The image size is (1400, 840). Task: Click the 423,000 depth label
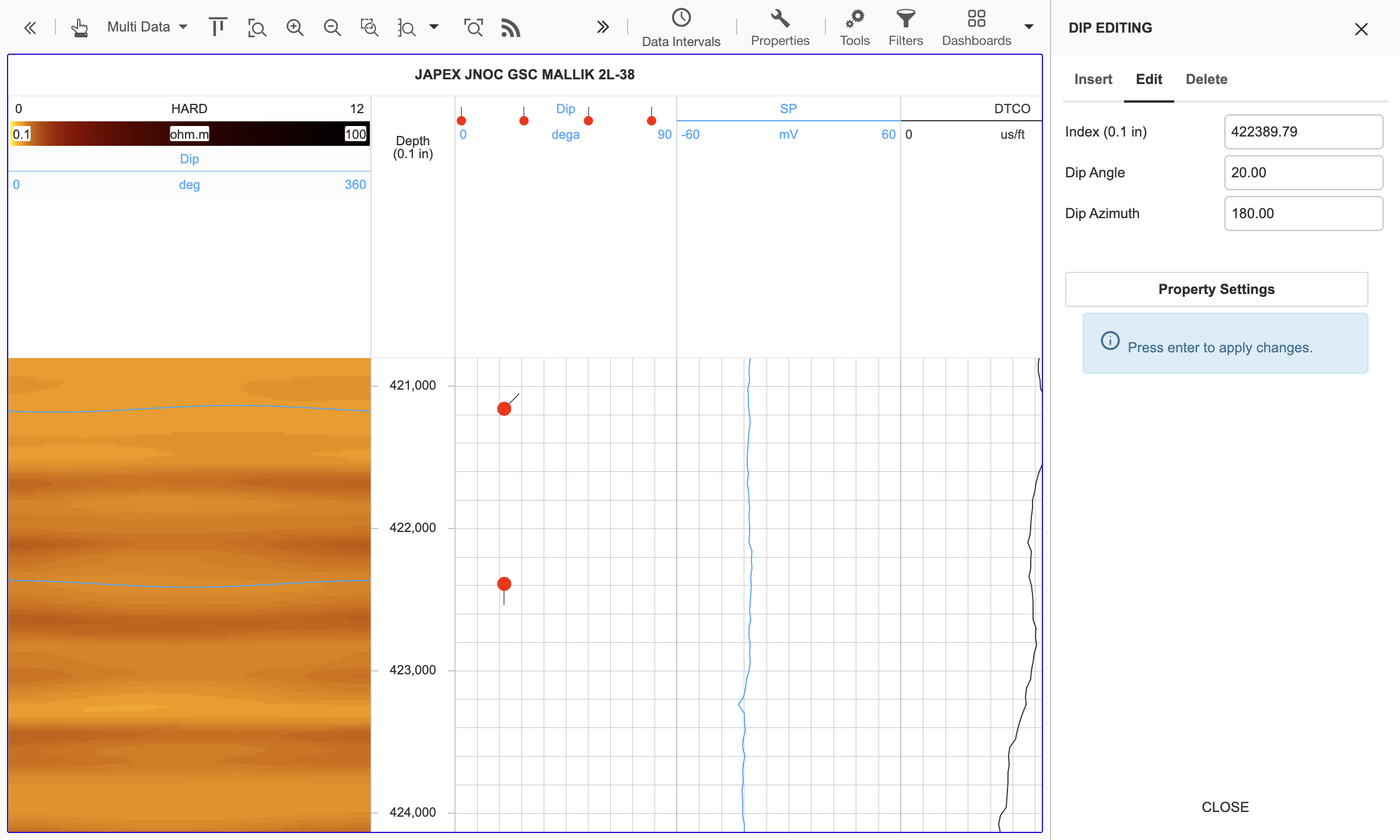[x=412, y=670]
